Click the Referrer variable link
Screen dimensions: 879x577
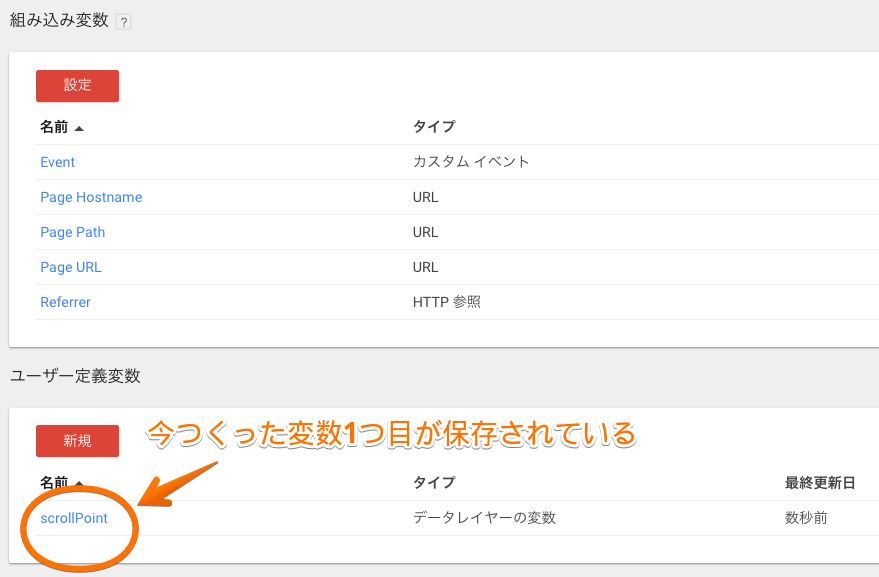coord(65,302)
